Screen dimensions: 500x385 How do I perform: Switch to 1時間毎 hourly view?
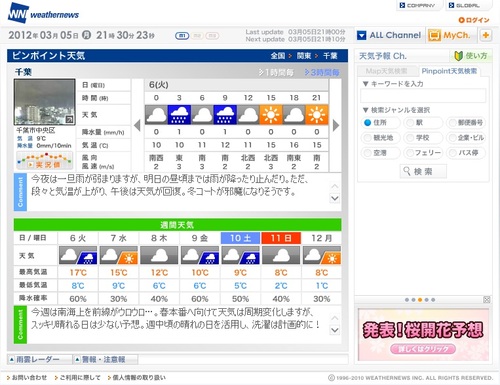pos(276,72)
